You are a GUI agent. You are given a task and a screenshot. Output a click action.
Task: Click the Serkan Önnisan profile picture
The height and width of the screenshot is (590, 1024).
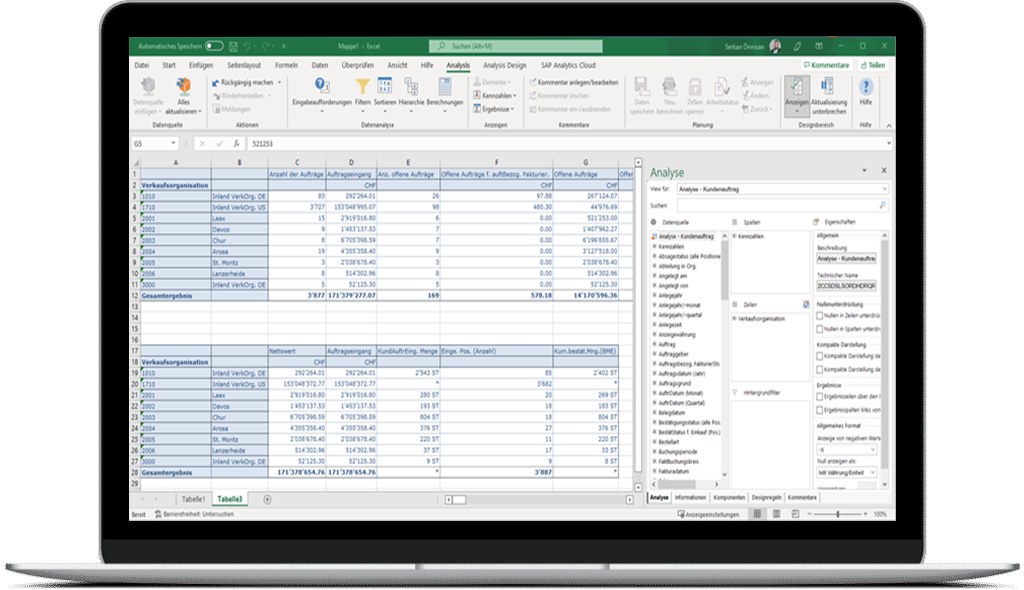(775, 46)
